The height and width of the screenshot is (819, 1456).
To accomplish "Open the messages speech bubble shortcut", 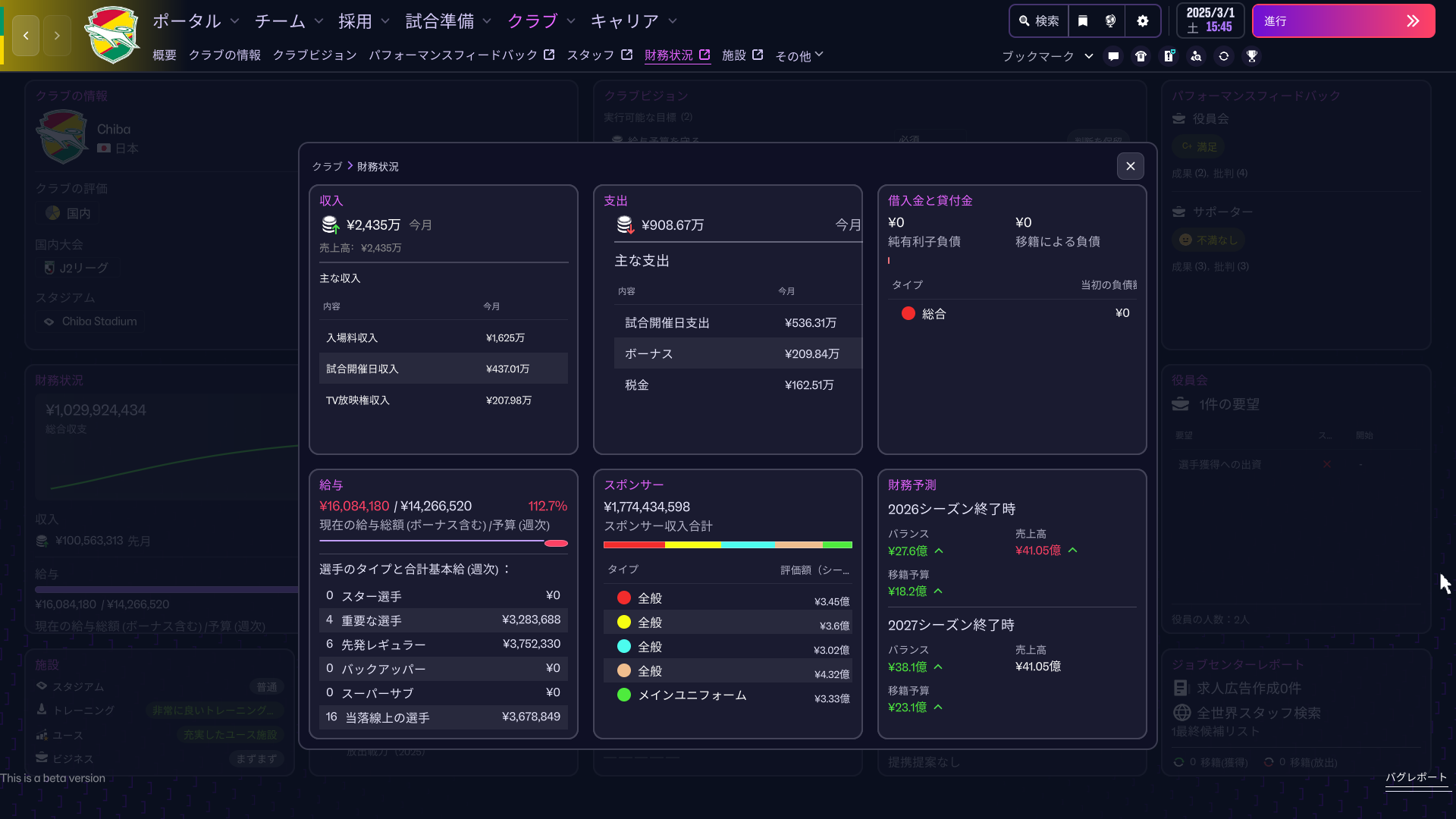I will click(1113, 56).
